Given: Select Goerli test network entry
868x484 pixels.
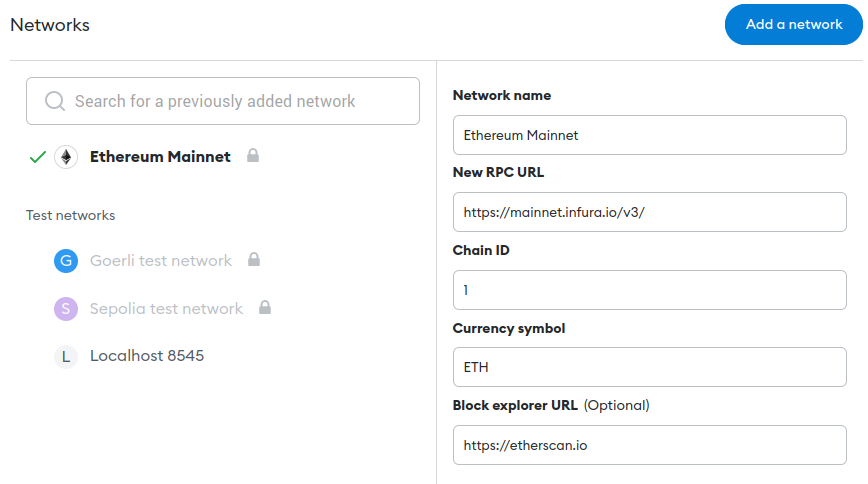Looking at the screenshot, I should click(161, 261).
